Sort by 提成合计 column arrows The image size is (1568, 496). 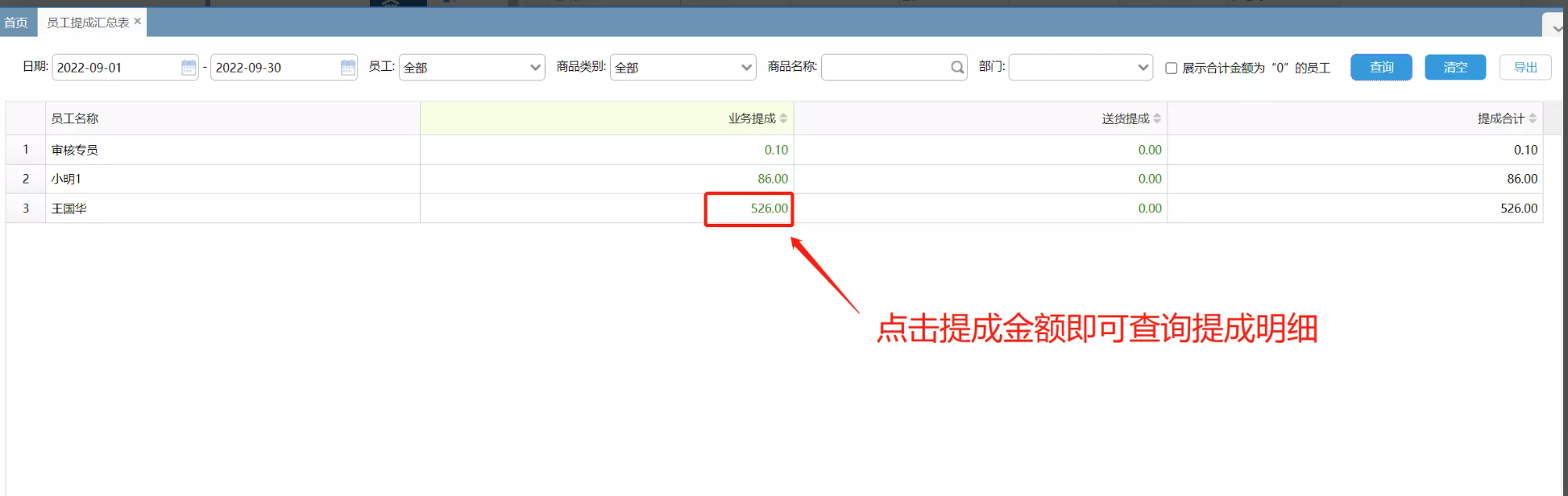click(x=1533, y=118)
